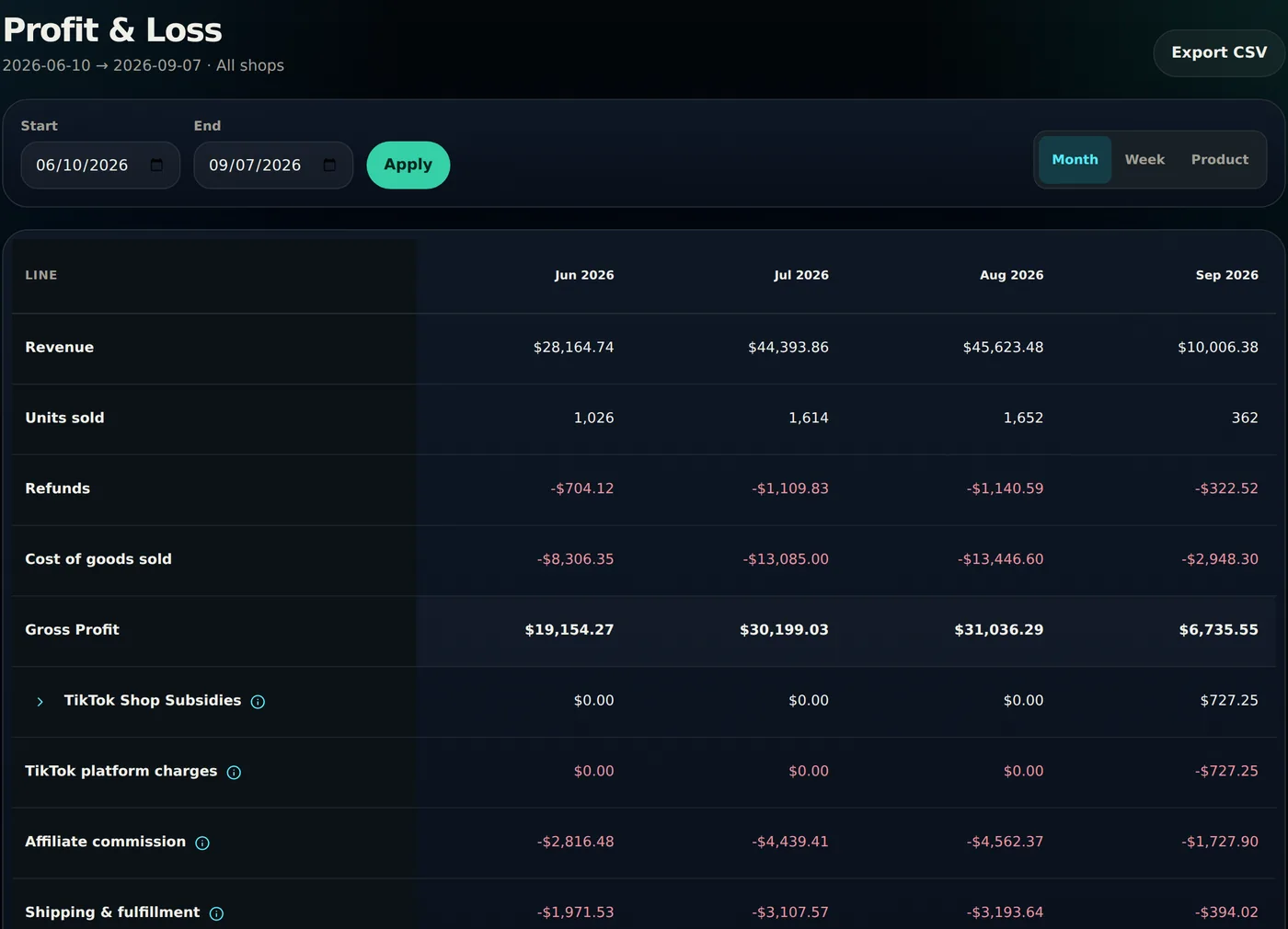The width and height of the screenshot is (1288, 929).
Task: Select the Jul 2026 column header
Action: [801, 275]
